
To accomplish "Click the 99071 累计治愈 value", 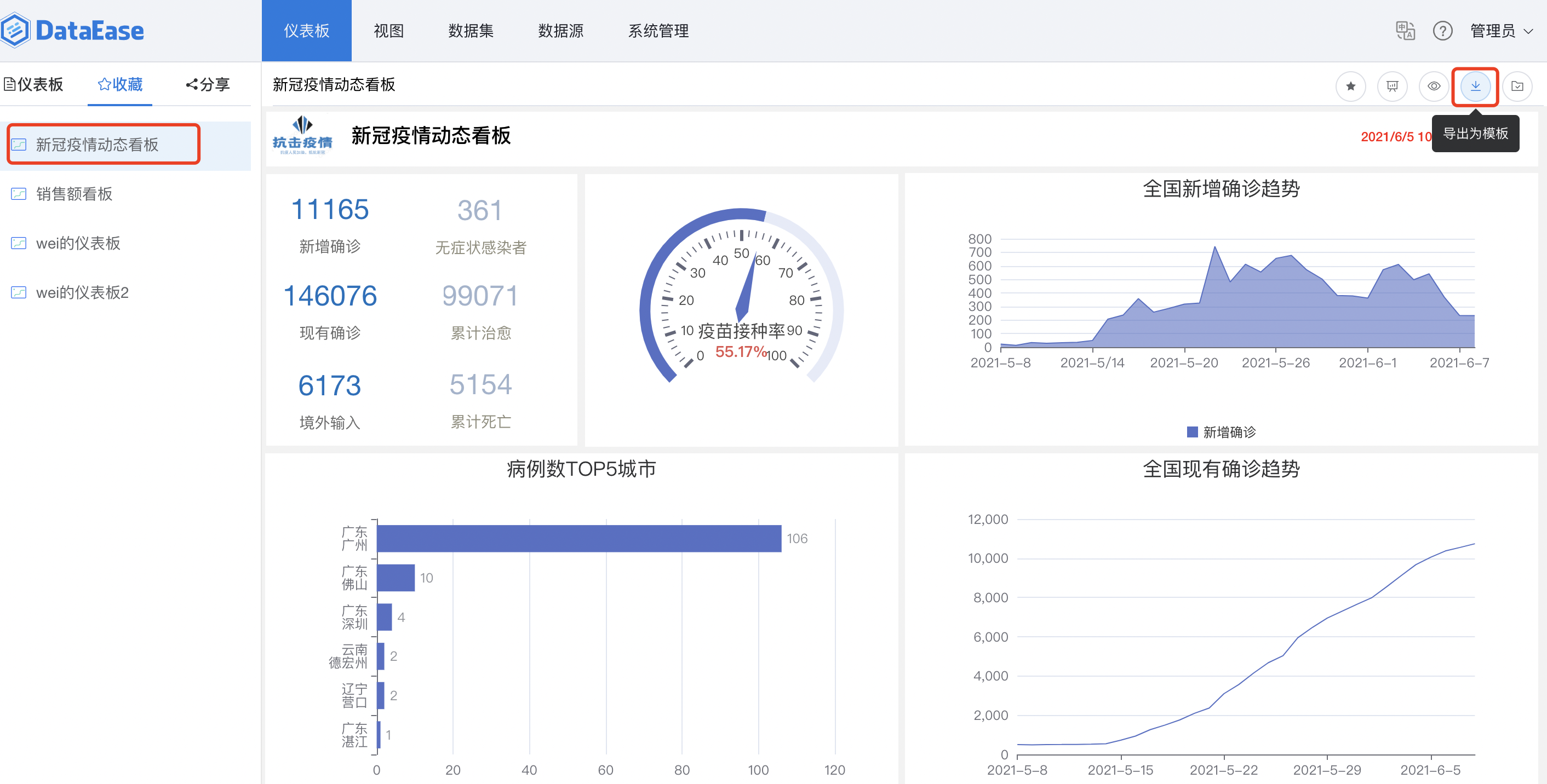I will pyautogui.click(x=480, y=296).
